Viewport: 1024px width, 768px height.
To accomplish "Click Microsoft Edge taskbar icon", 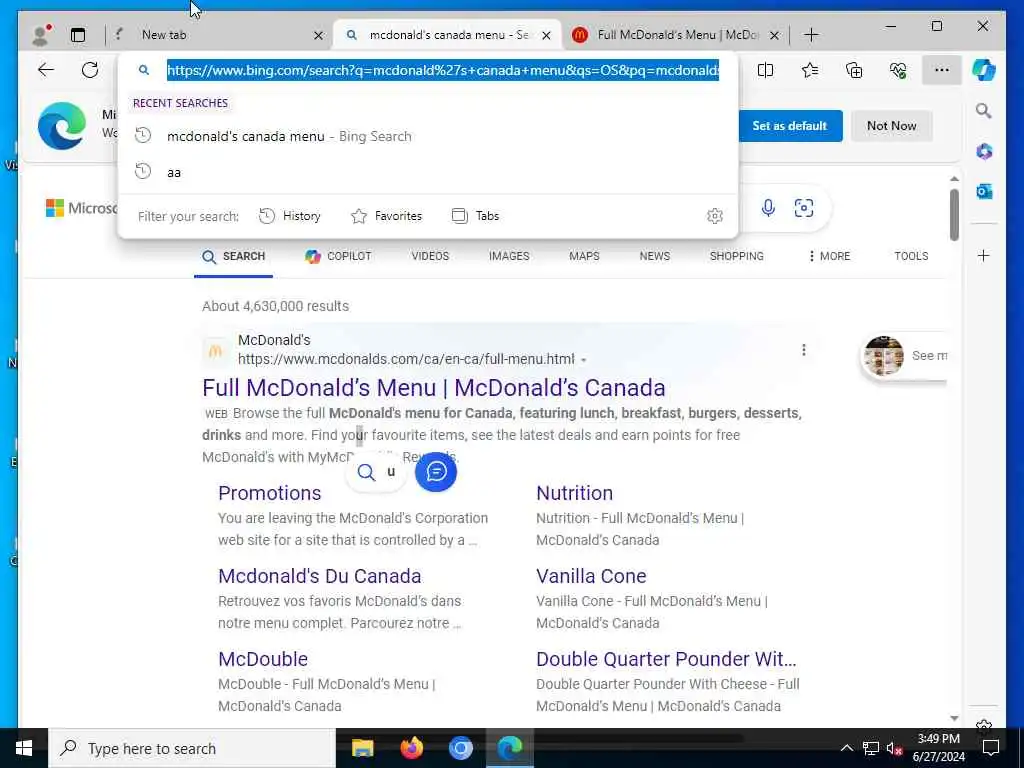I will point(510,748).
